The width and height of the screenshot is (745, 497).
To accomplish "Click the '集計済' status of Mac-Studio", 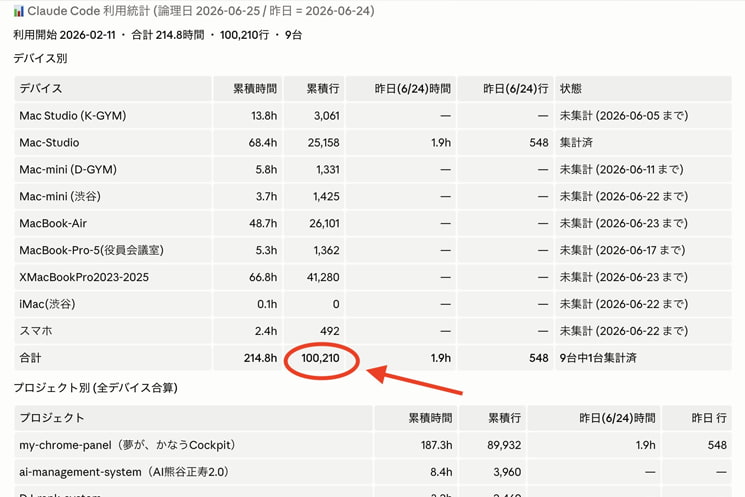I will [576, 143].
